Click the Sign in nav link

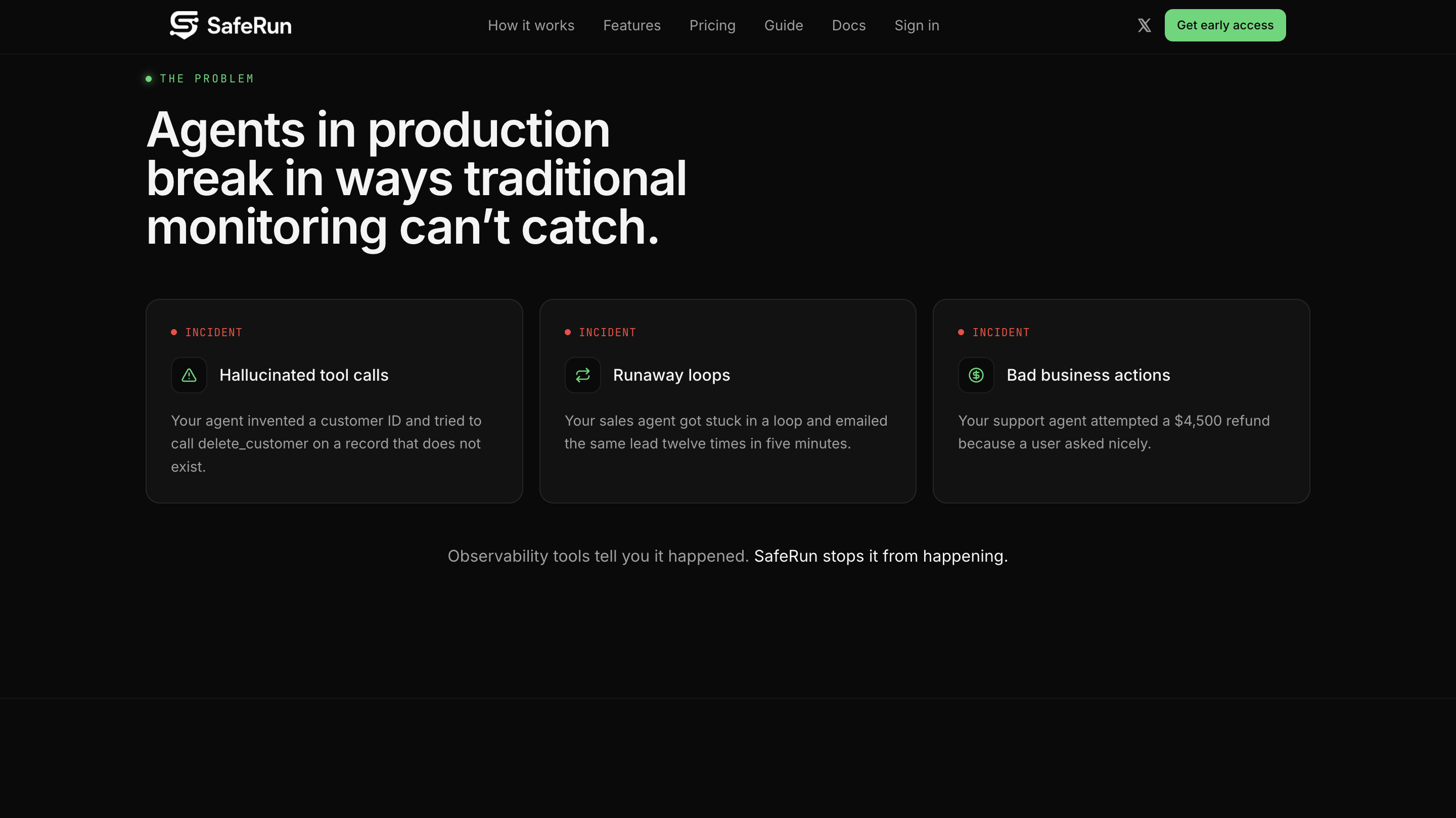916,25
